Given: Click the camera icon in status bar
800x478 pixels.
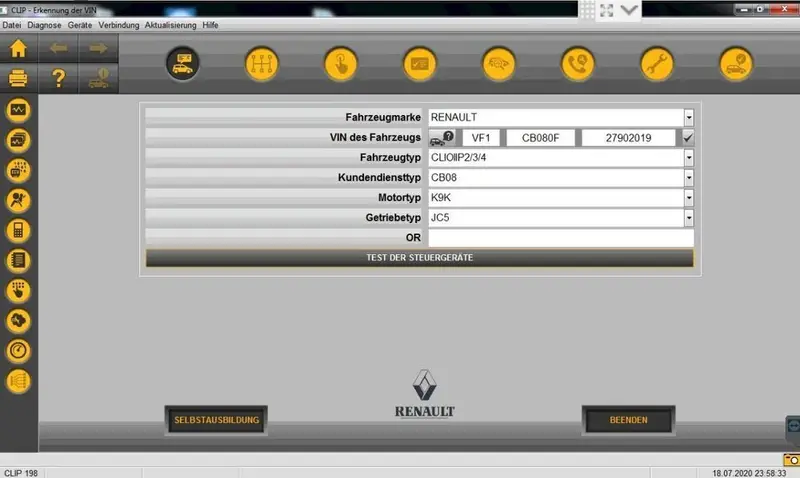Looking at the screenshot, I should tap(791, 460).
